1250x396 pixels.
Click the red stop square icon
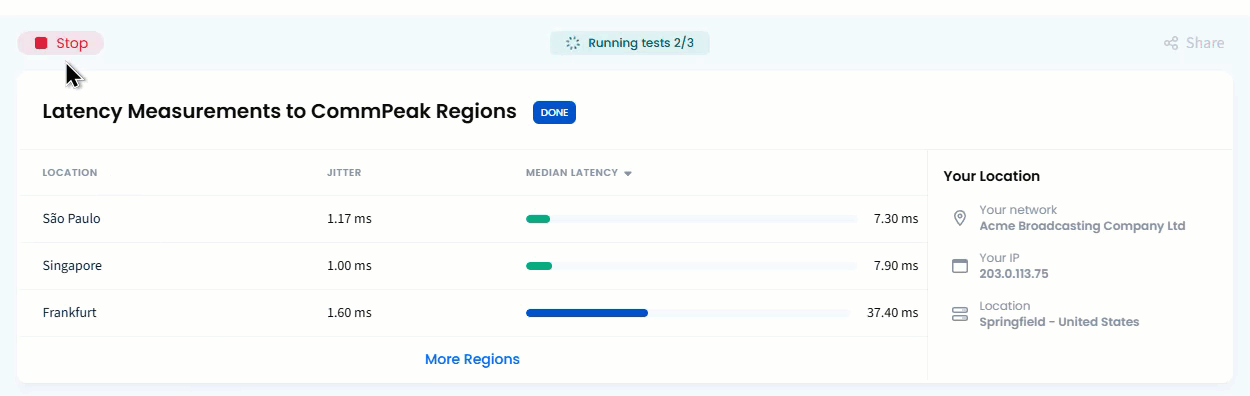point(41,43)
